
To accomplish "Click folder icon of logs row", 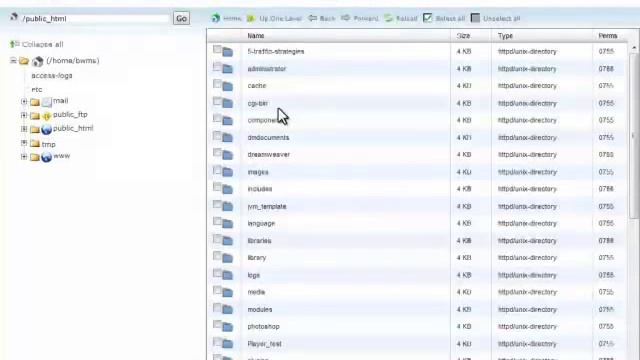I will 227,276.
